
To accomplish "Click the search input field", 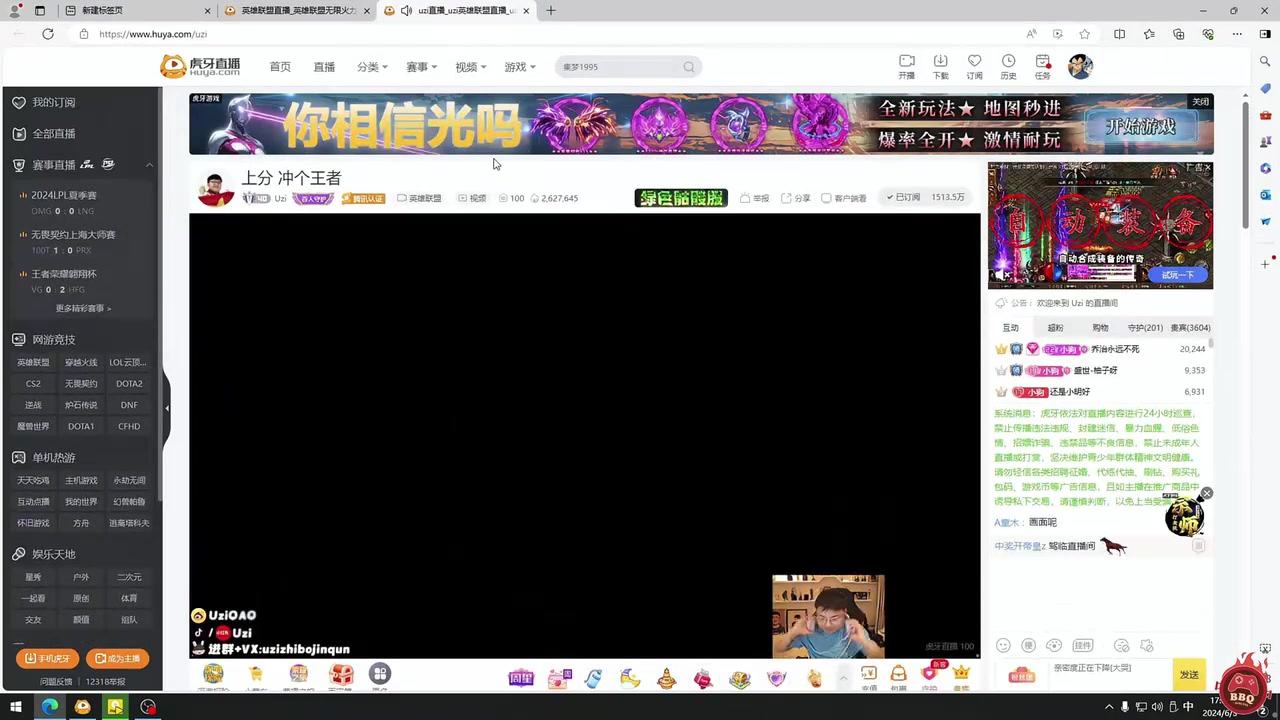I will pos(619,67).
